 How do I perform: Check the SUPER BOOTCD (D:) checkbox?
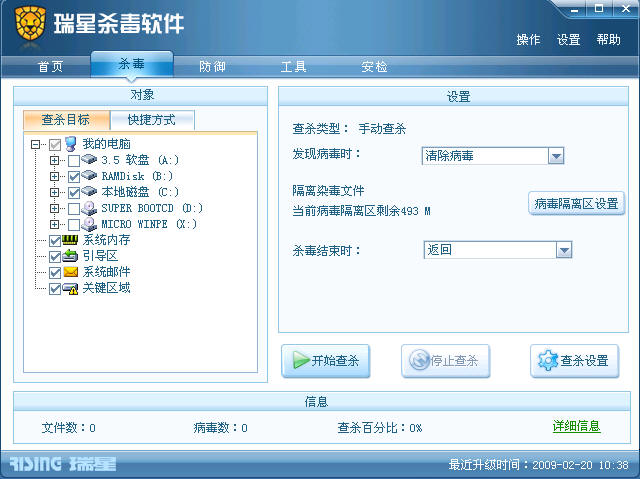pyautogui.click(x=74, y=209)
